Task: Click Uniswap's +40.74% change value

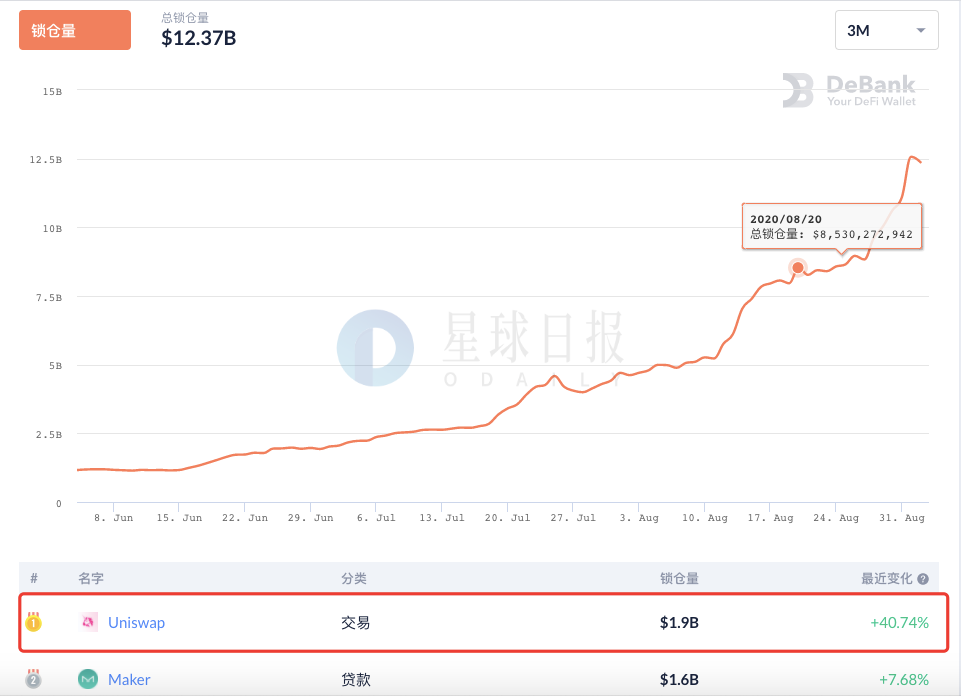Action: tap(899, 622)
